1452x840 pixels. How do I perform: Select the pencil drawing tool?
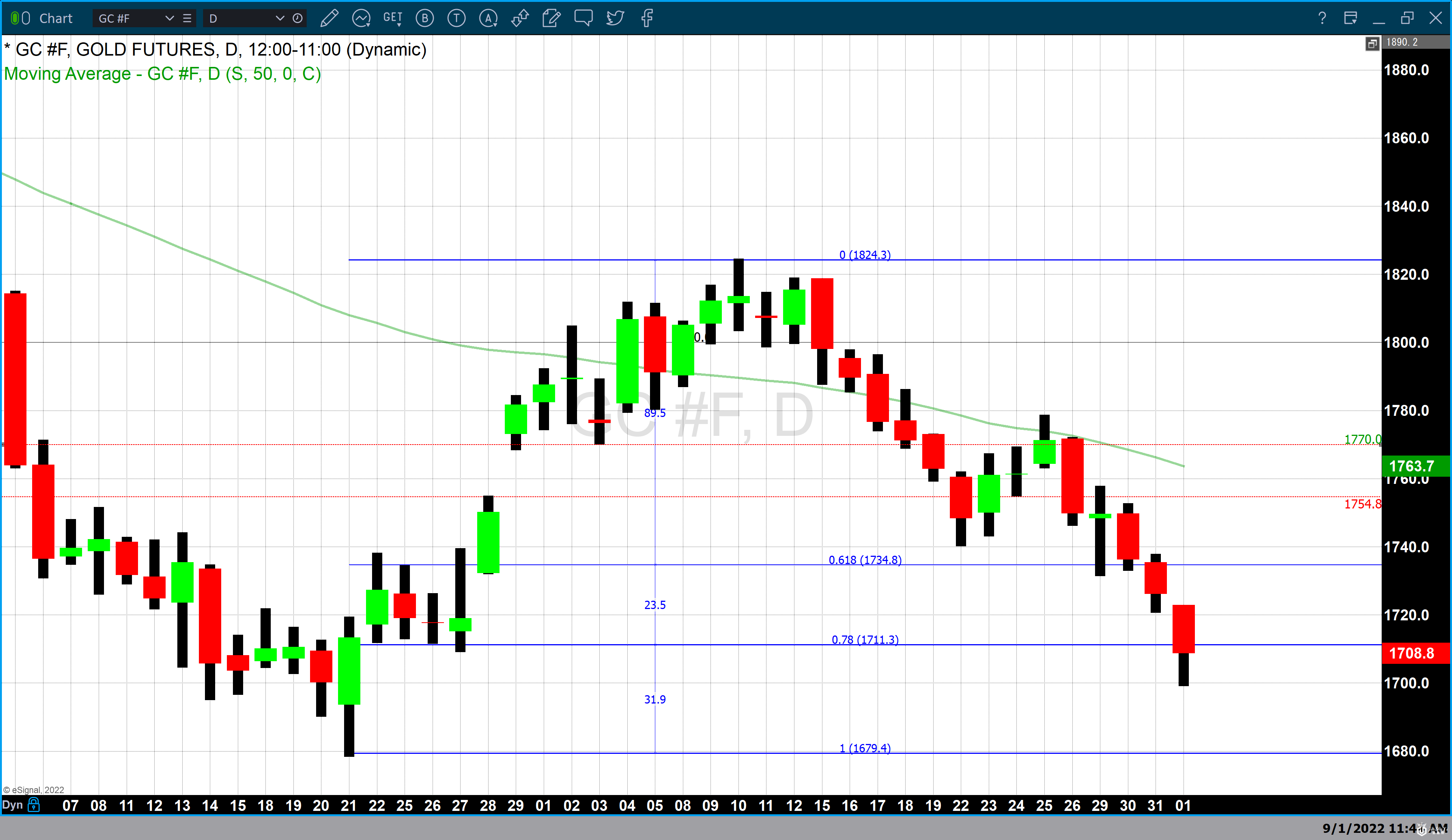pyautogui.click(x=329, y=19)
